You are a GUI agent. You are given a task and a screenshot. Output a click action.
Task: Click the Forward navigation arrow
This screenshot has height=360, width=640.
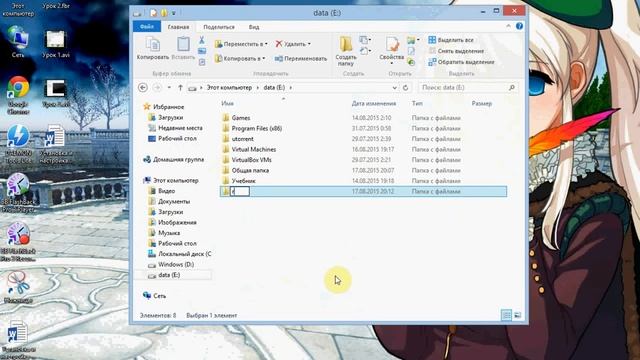(x=157, y=87)
